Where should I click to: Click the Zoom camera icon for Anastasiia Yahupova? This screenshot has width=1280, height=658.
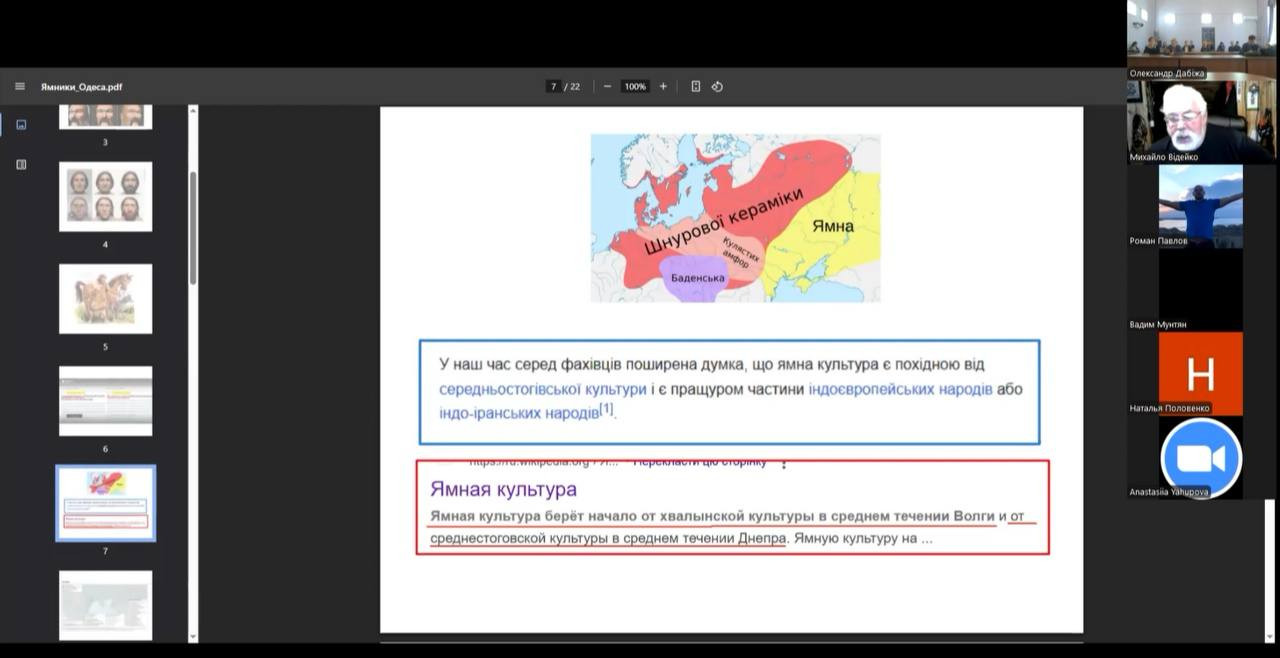coord(1200,458)
